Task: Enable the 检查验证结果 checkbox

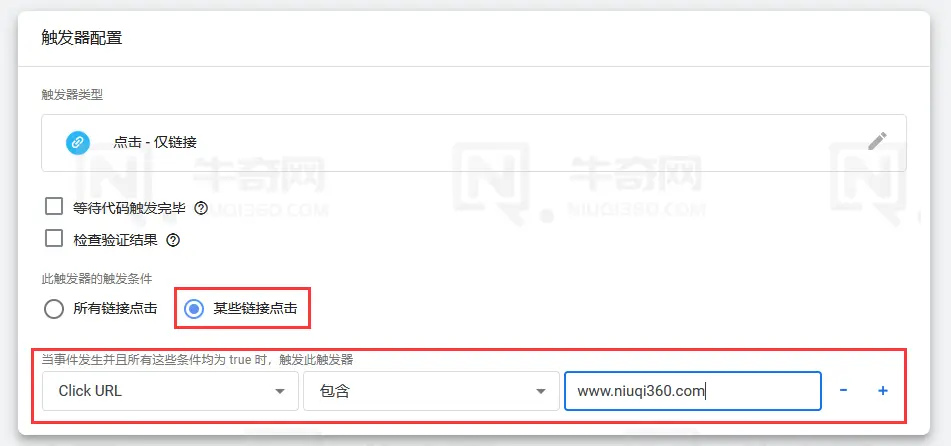Action: point(54,238)
